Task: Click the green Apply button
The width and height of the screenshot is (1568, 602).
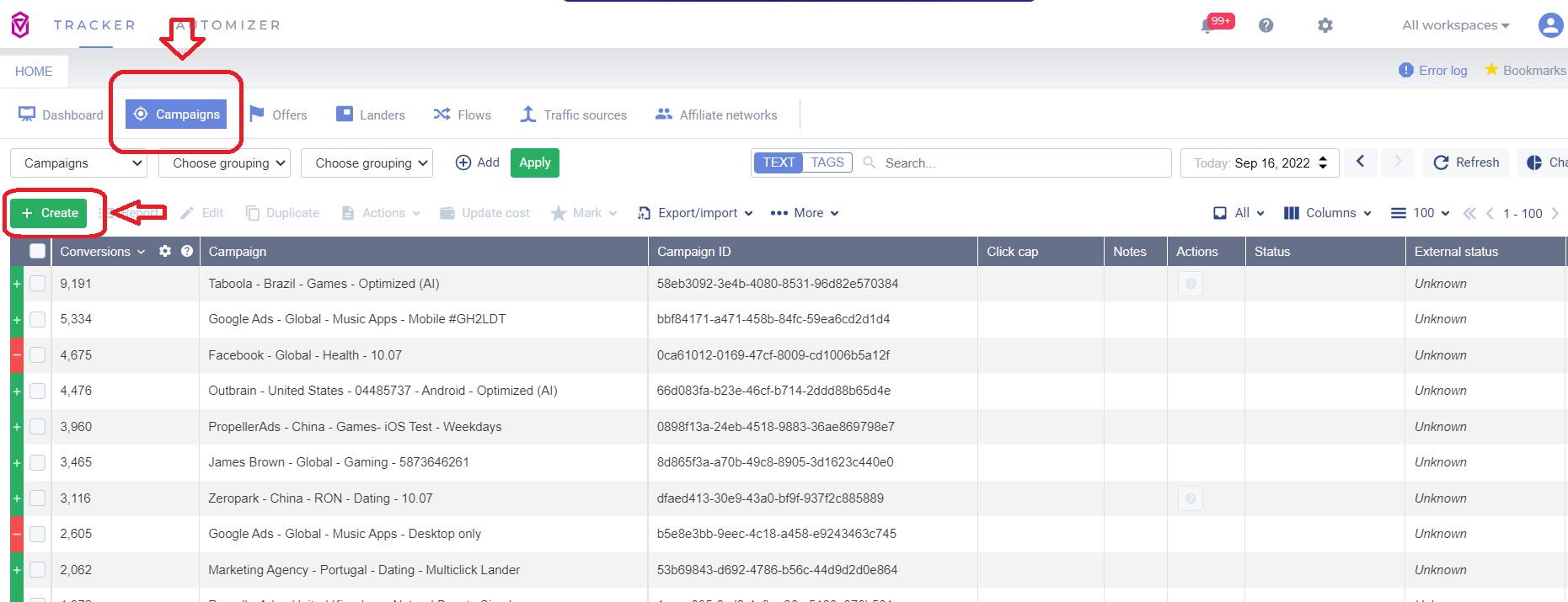Action: pos(535,162)
